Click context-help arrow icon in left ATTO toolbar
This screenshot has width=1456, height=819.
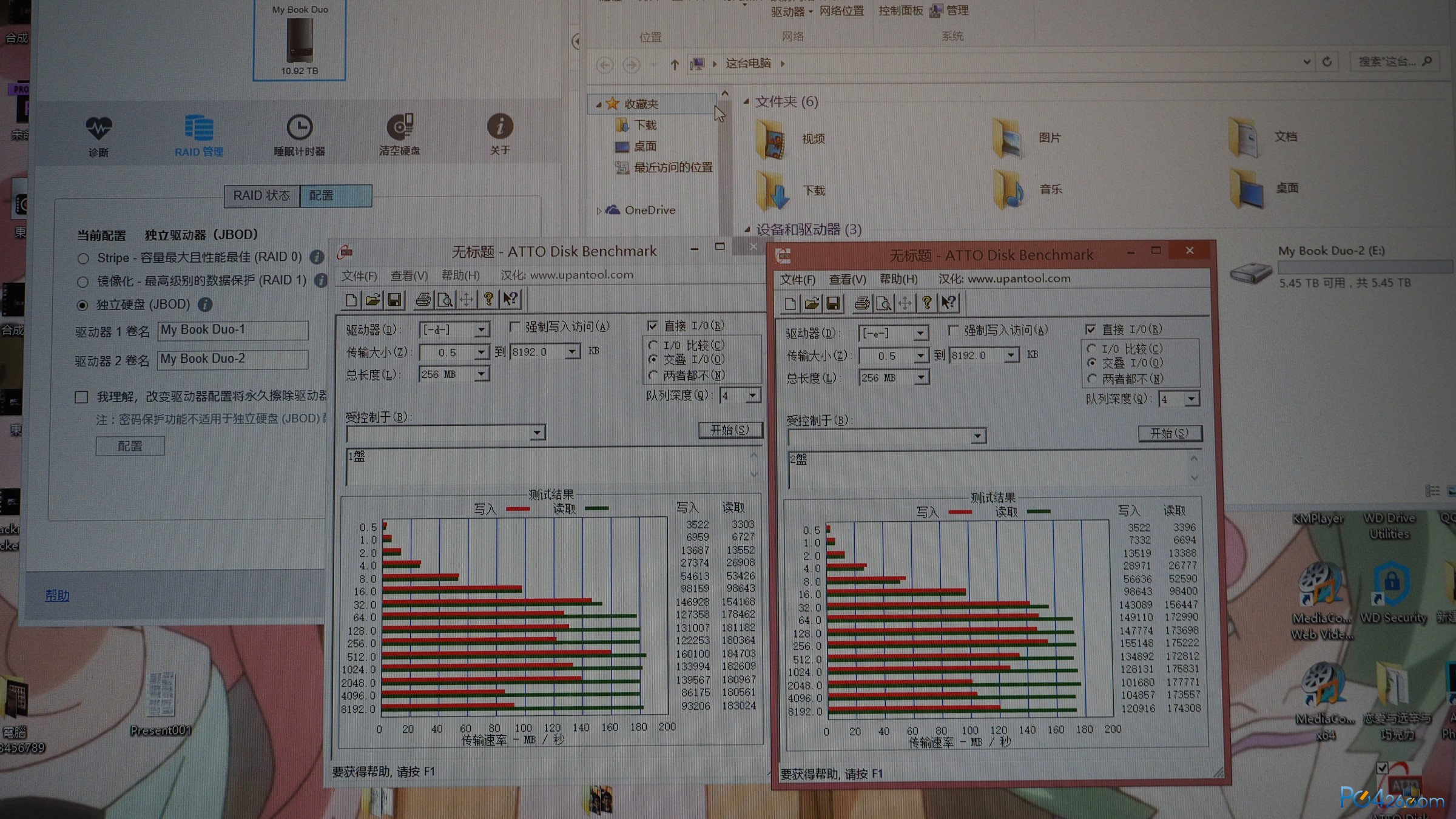coord(511,299)
